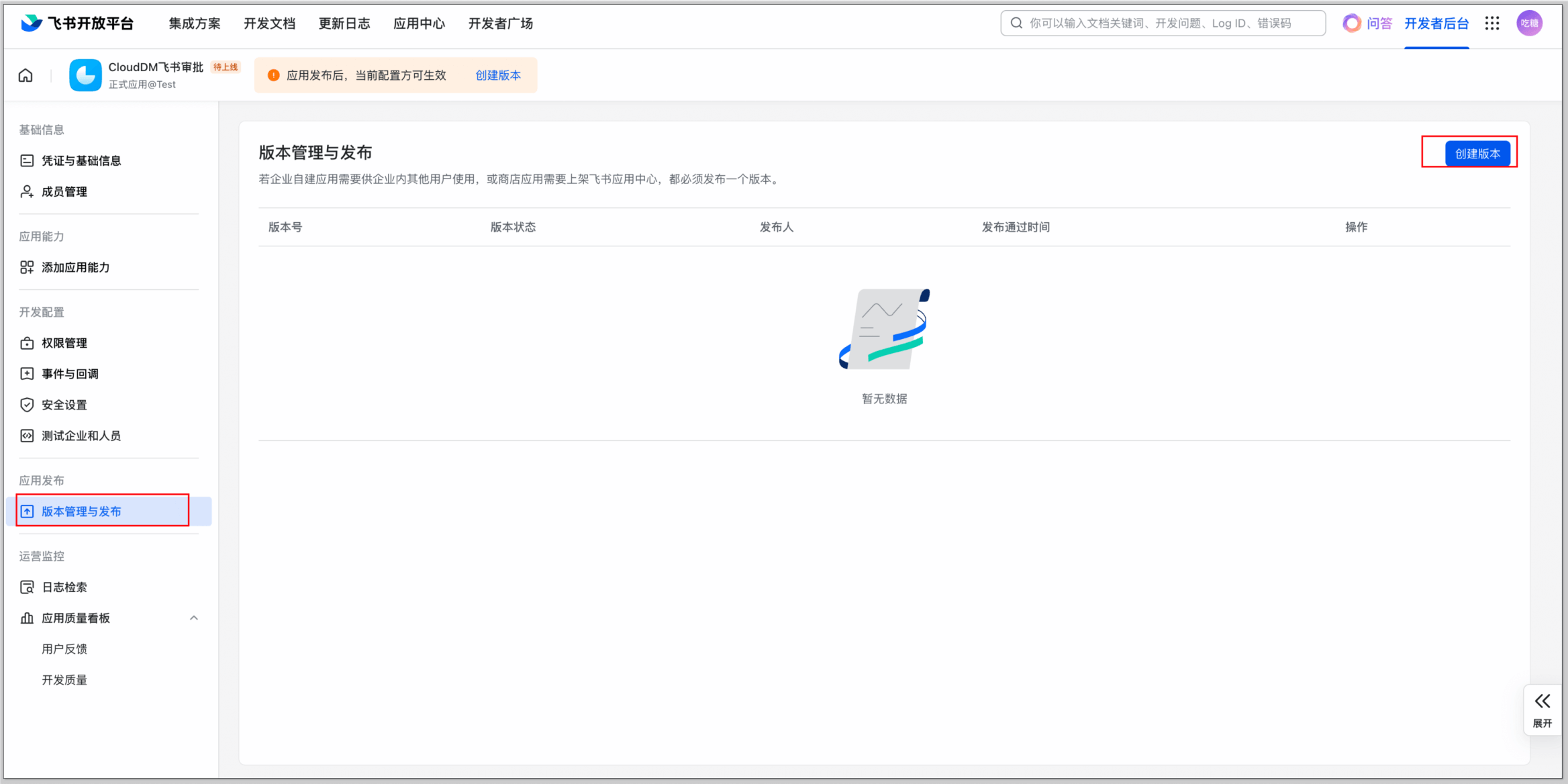Viewport: 1568px width, 784px height.
Task: Open 凭证与基础信息 in sidebar
Action: click(x=81, y=160)
